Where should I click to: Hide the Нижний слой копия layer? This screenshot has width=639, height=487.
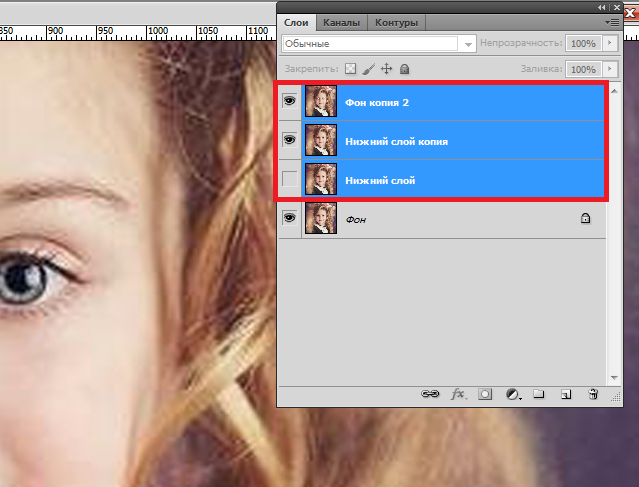click(290, 140)
